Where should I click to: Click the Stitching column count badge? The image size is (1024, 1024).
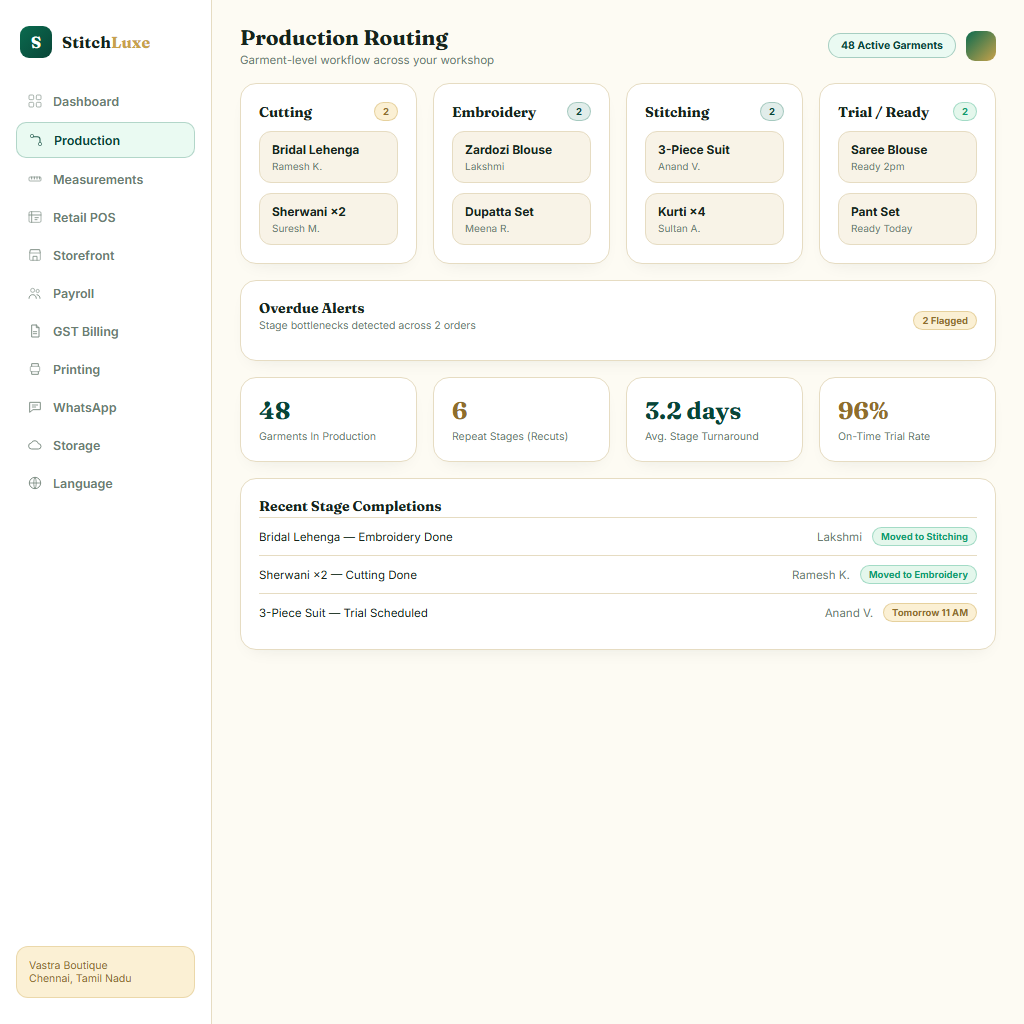[x=772, y=112]
